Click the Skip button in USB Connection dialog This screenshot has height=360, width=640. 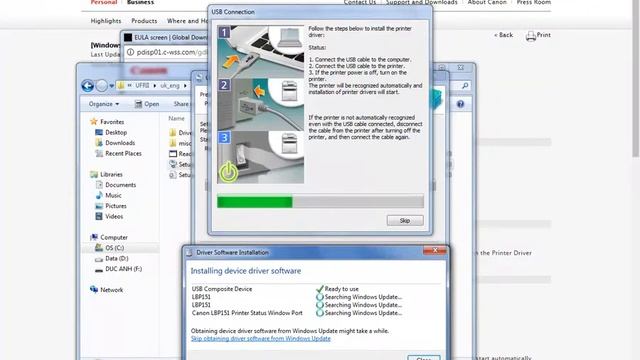[x=405, y=220]
